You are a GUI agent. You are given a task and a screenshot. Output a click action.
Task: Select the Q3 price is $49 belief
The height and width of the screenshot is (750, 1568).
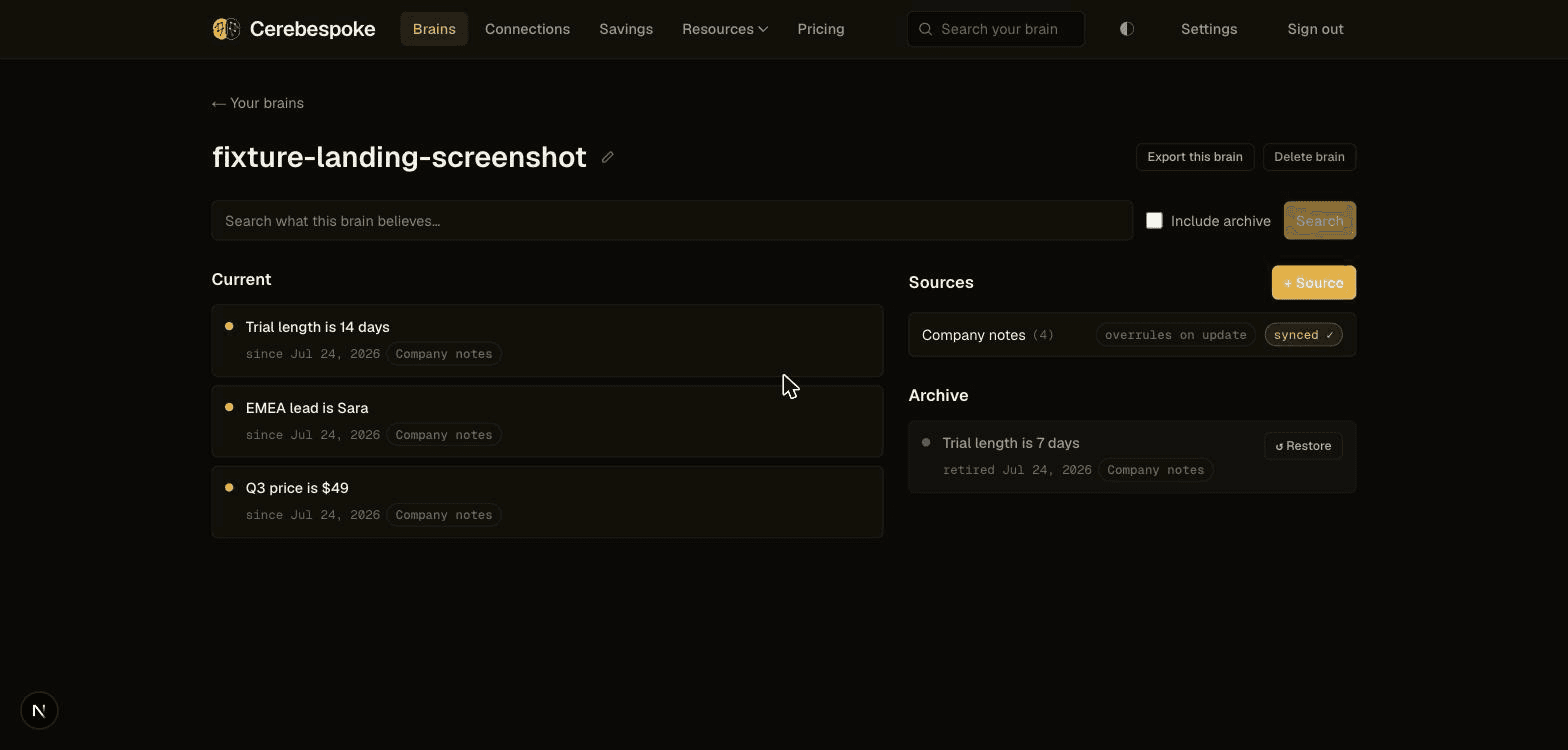coord(547,502)
